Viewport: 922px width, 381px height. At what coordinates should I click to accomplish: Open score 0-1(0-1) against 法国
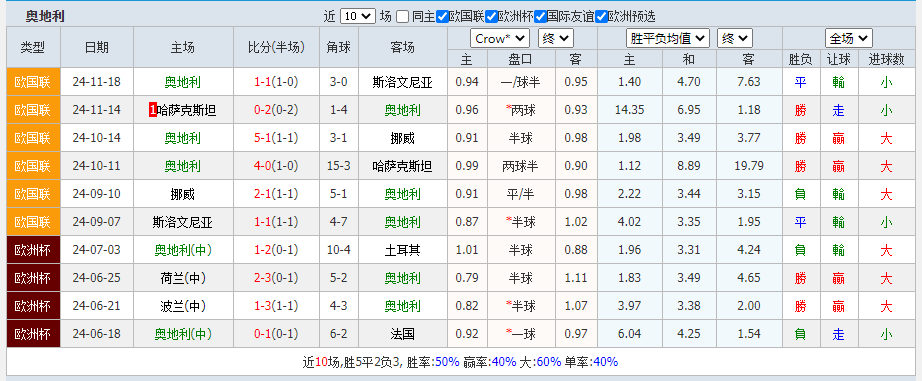[276, 334]
